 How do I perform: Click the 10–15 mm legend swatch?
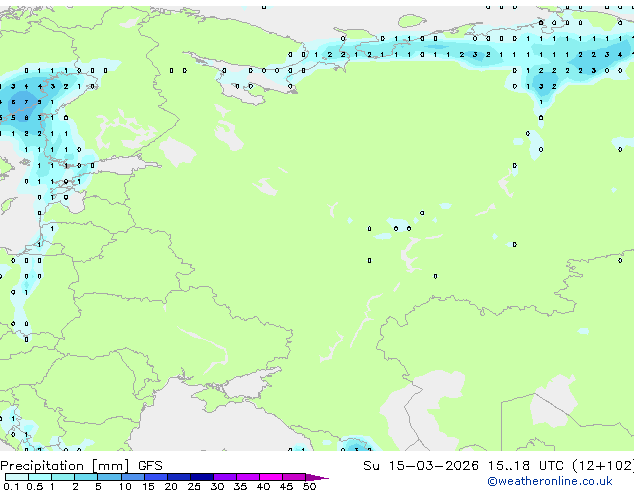click(x=133, y=477)
